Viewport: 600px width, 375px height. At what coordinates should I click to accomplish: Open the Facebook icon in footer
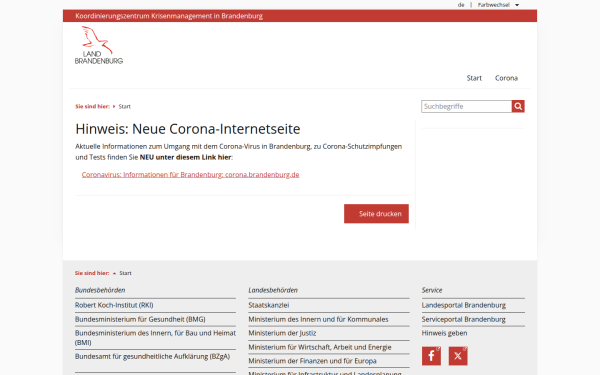tap(431, 356)
